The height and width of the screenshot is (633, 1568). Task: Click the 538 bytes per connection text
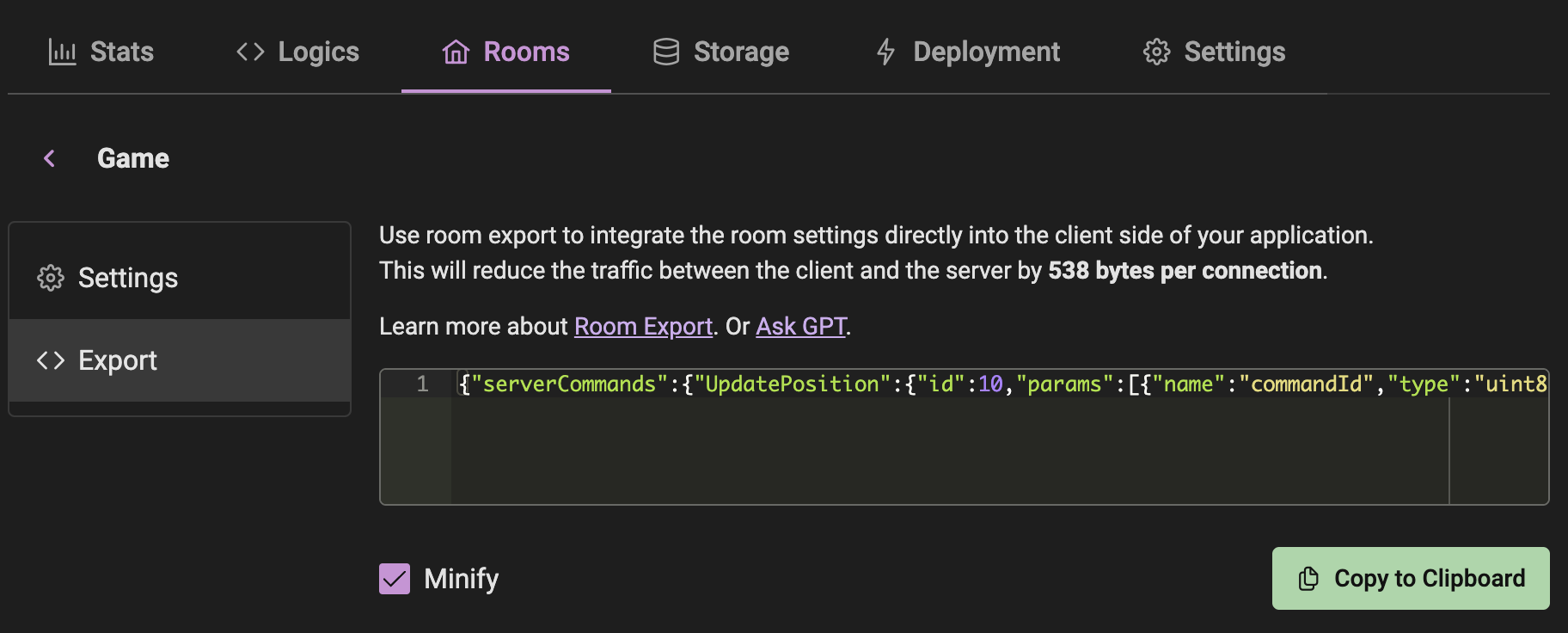click(x=1185, y=271)
